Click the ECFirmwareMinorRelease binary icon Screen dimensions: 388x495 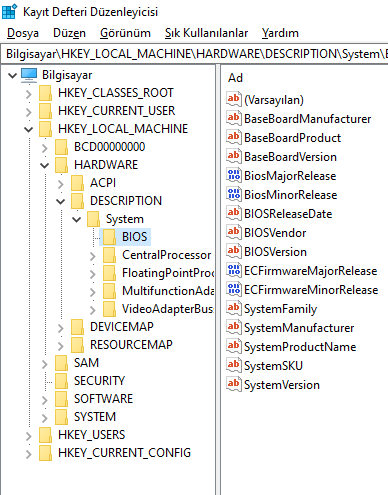pos(234,289)
